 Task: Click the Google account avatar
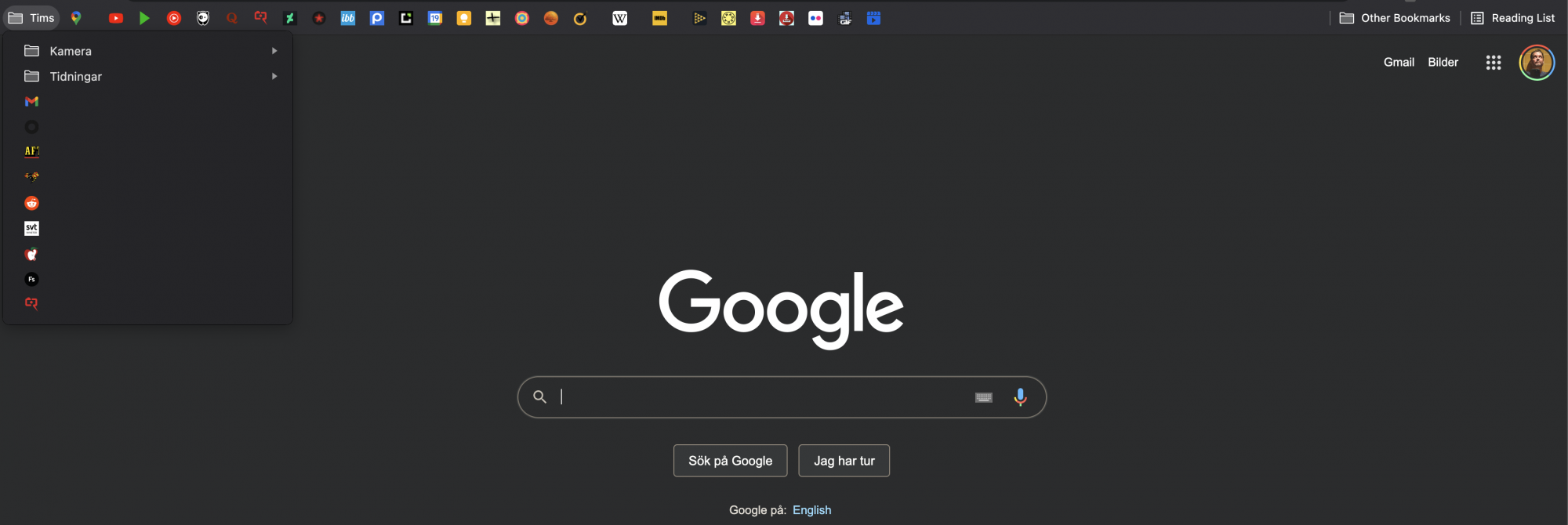(1537, 63)
